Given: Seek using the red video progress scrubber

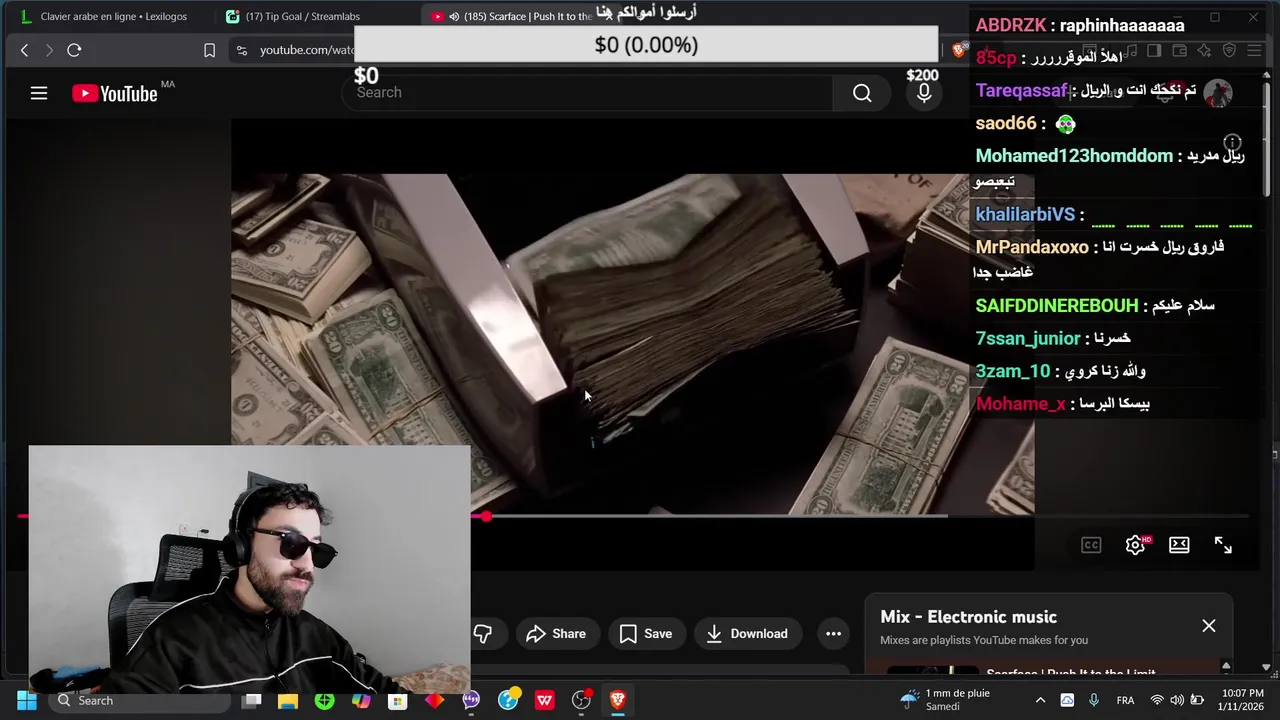Looking at the screenshot, I should 486,516.
